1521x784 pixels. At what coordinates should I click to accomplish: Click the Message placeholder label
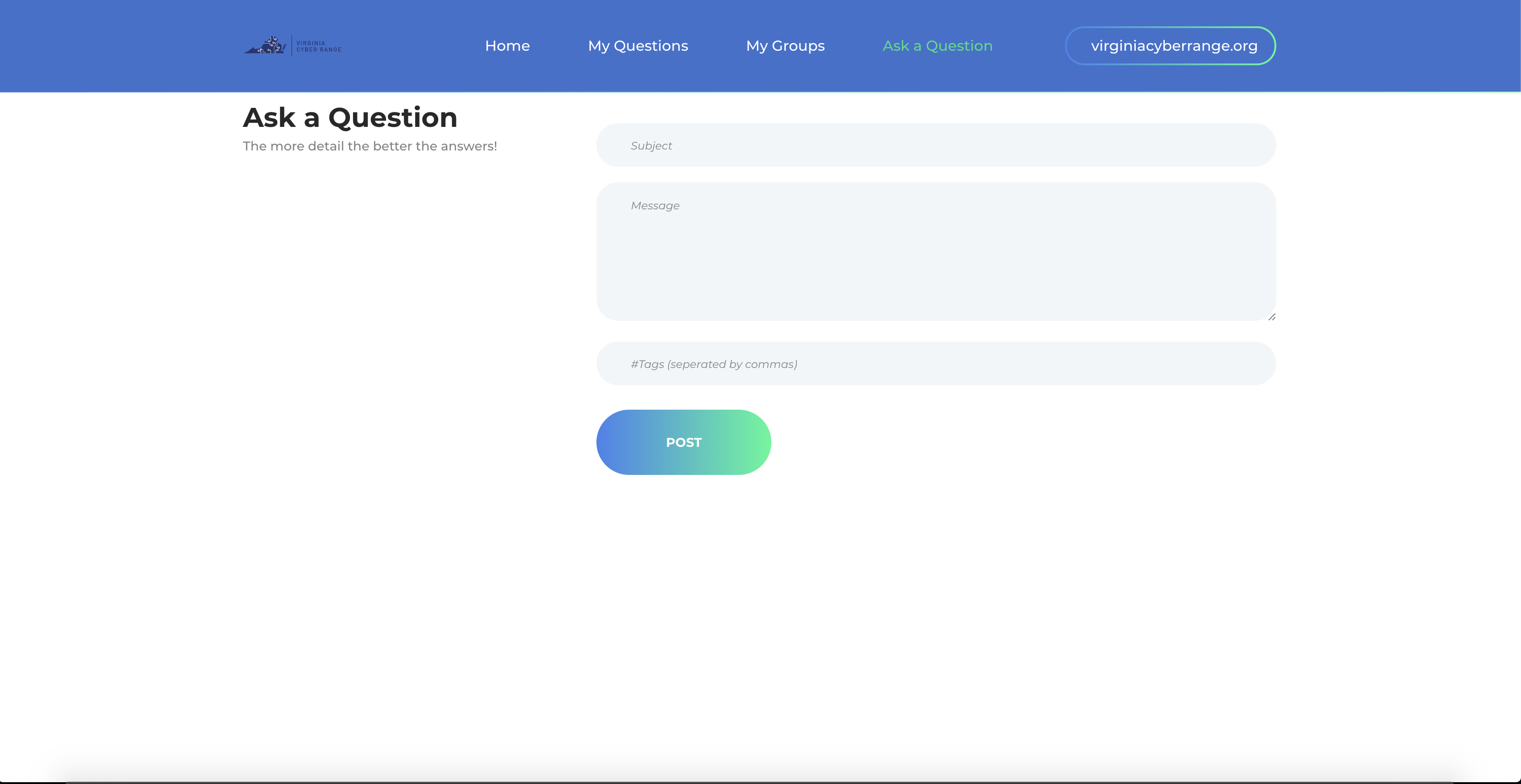pos(655,206)
